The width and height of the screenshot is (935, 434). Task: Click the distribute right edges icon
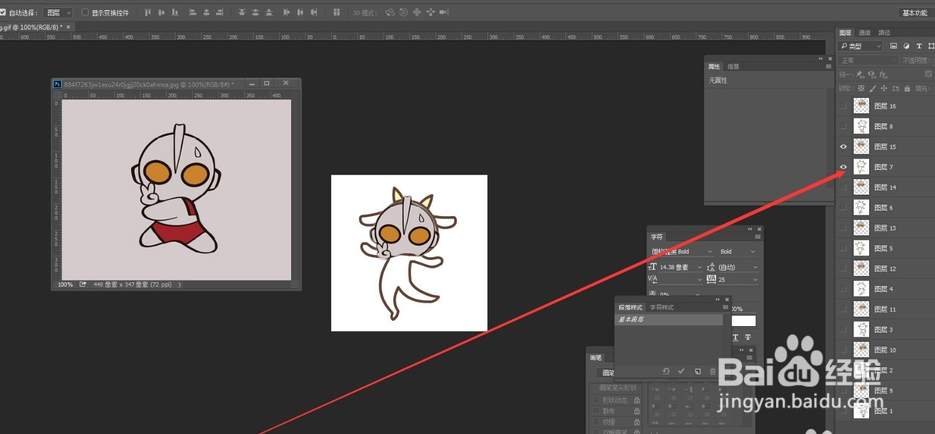point(314,13)
